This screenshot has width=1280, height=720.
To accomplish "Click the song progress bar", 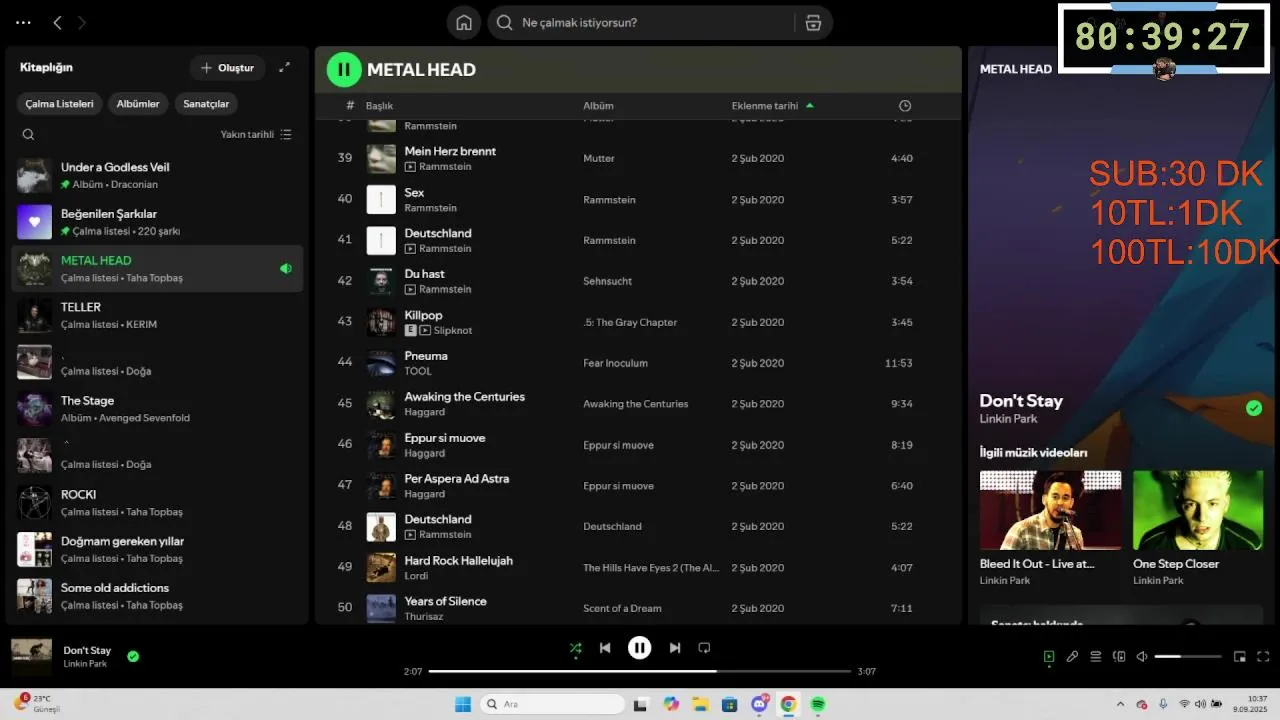I will 640,671.
